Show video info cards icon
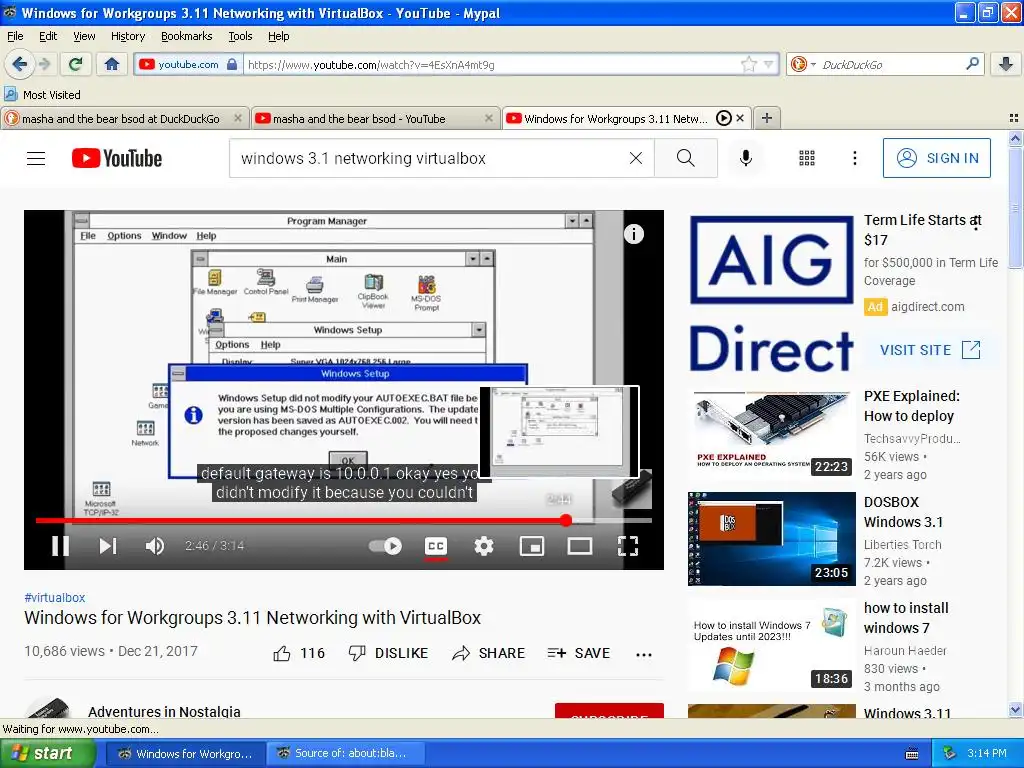This screenshot has height=768, width=1024. [633, 234]
